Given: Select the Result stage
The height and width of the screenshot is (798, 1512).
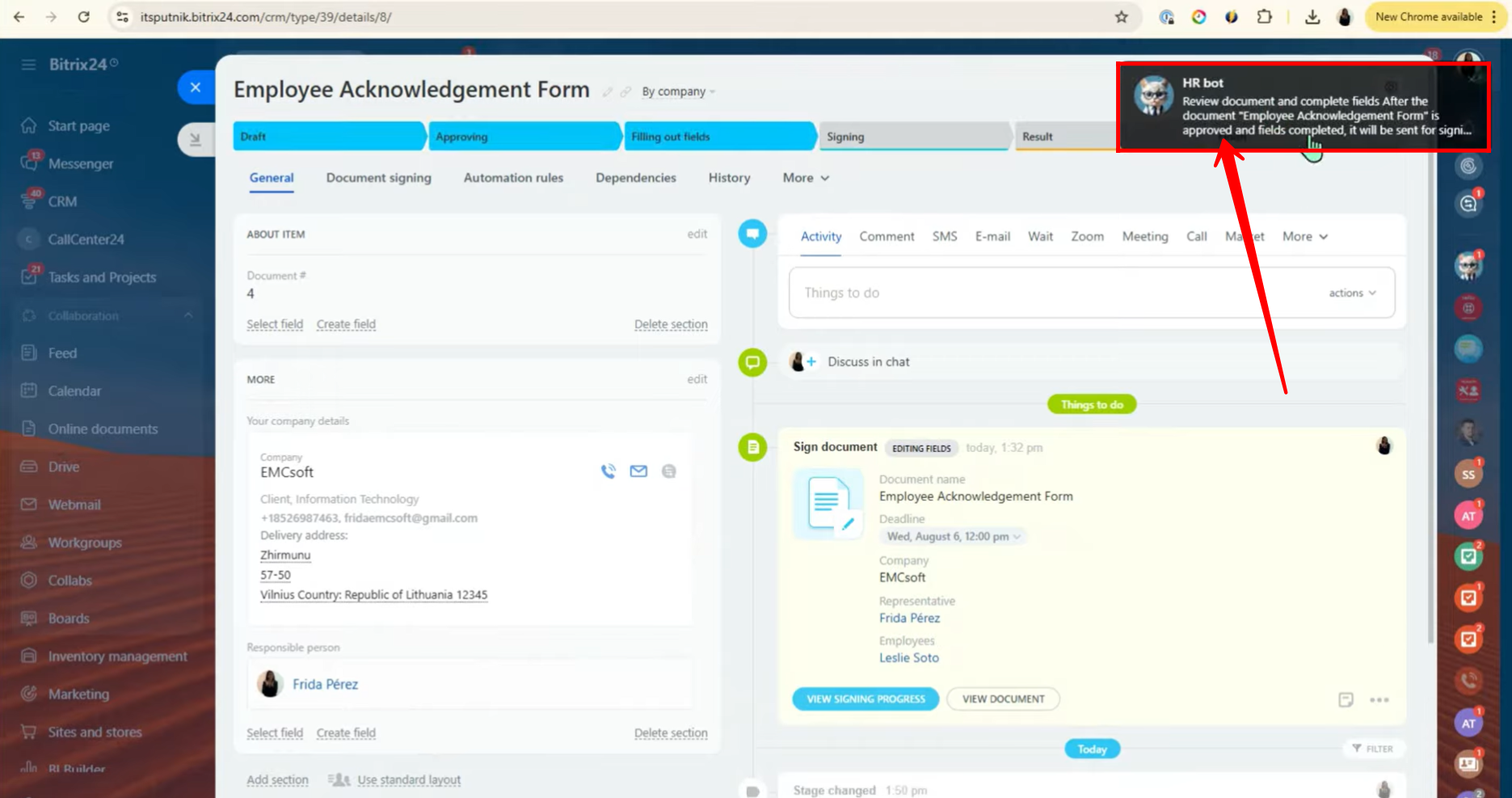Looking at the screenshot, I should click(1067, 137).
